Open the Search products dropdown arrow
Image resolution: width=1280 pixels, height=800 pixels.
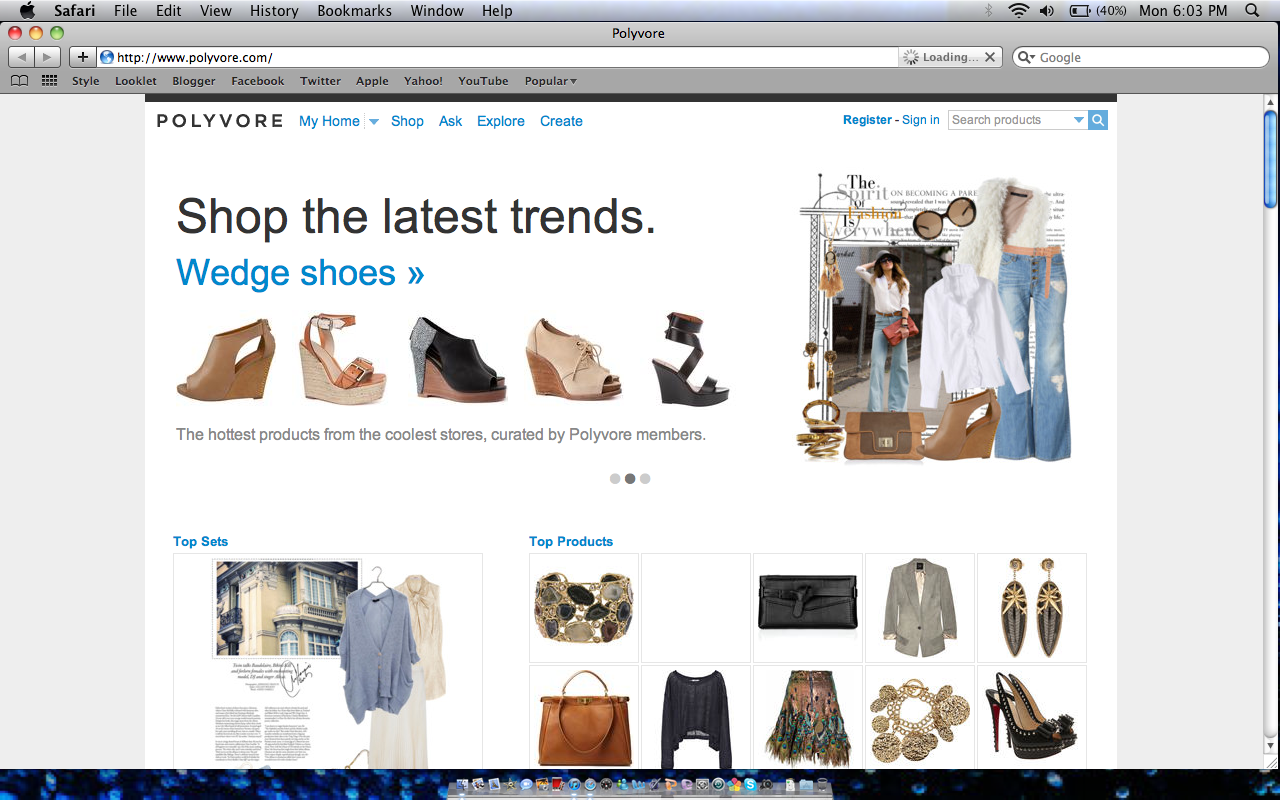(x=1079, y=120)
